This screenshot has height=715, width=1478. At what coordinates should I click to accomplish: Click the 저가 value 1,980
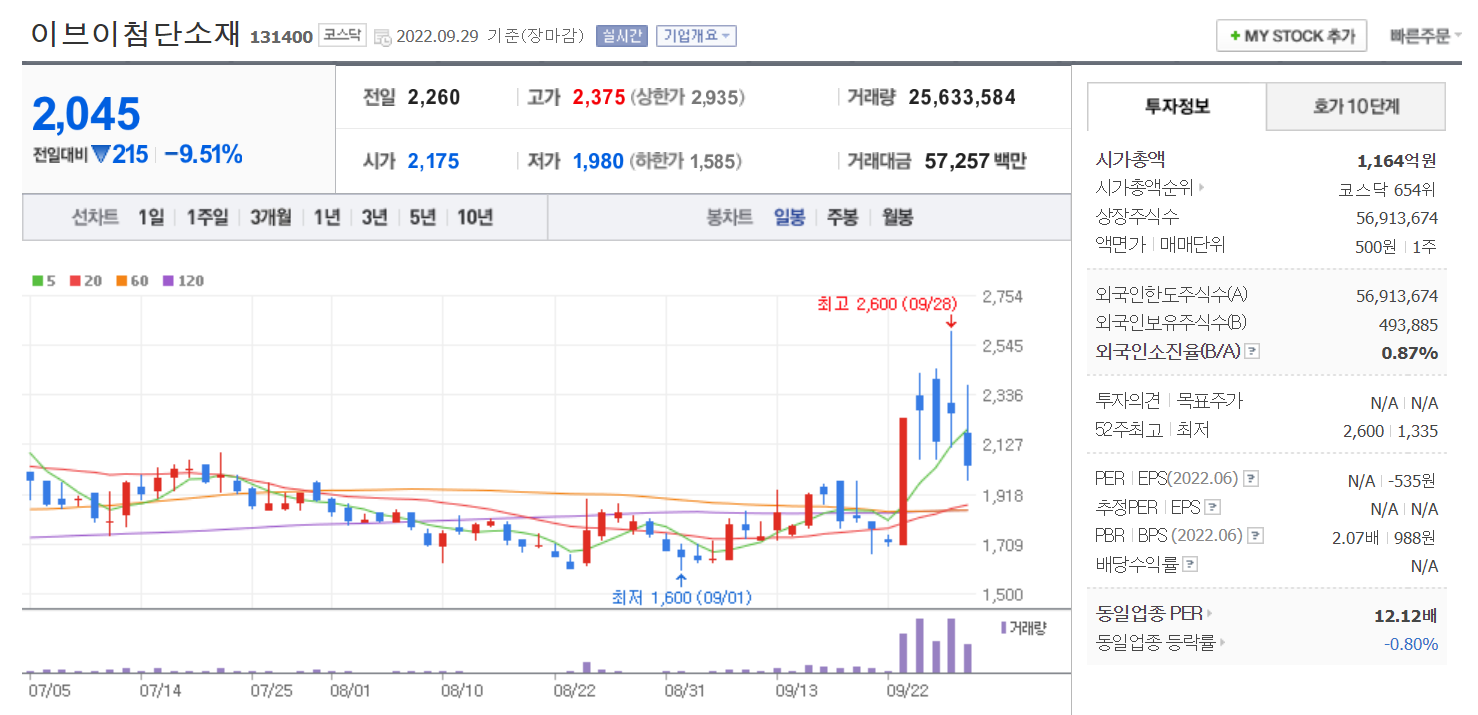598,161
